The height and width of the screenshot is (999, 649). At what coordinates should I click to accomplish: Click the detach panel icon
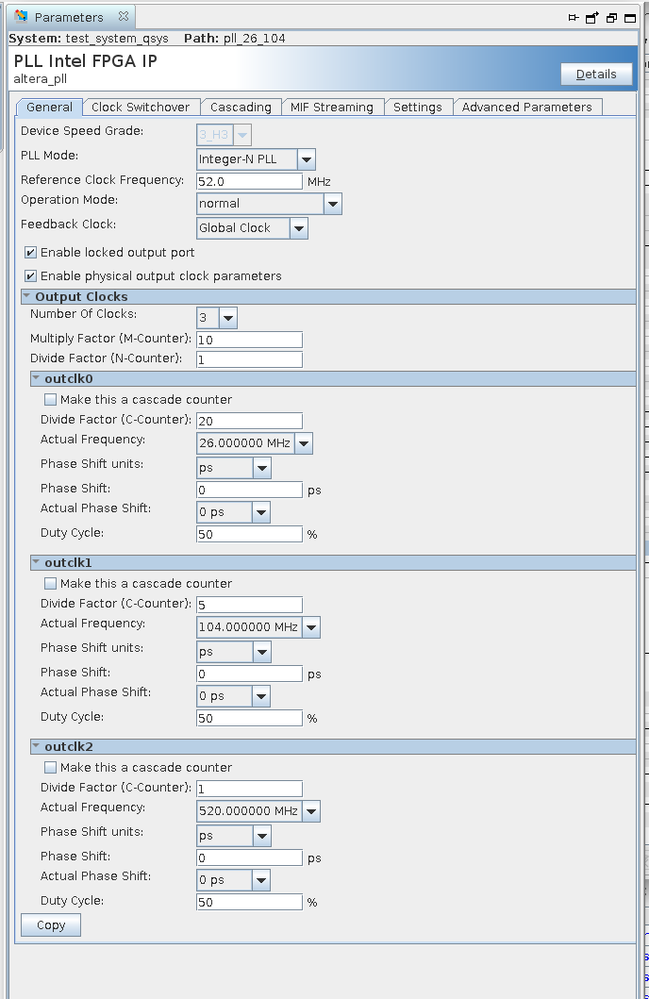point(592,17)
